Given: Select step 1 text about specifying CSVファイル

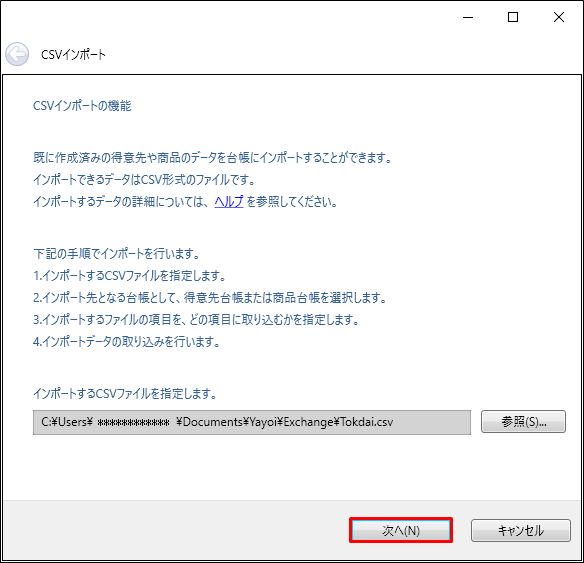Looking at the screenshot, I should click(x=130, y=276).
